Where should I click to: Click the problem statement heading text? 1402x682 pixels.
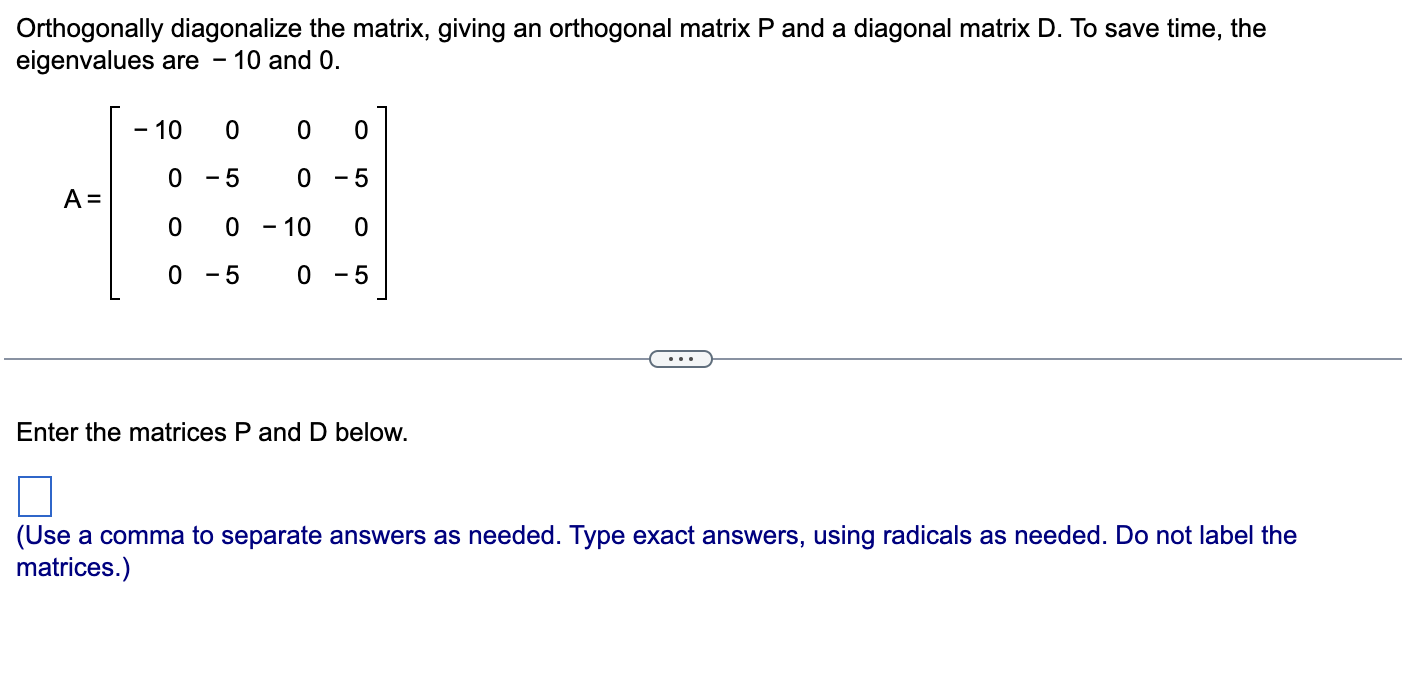tap(640, 28)
